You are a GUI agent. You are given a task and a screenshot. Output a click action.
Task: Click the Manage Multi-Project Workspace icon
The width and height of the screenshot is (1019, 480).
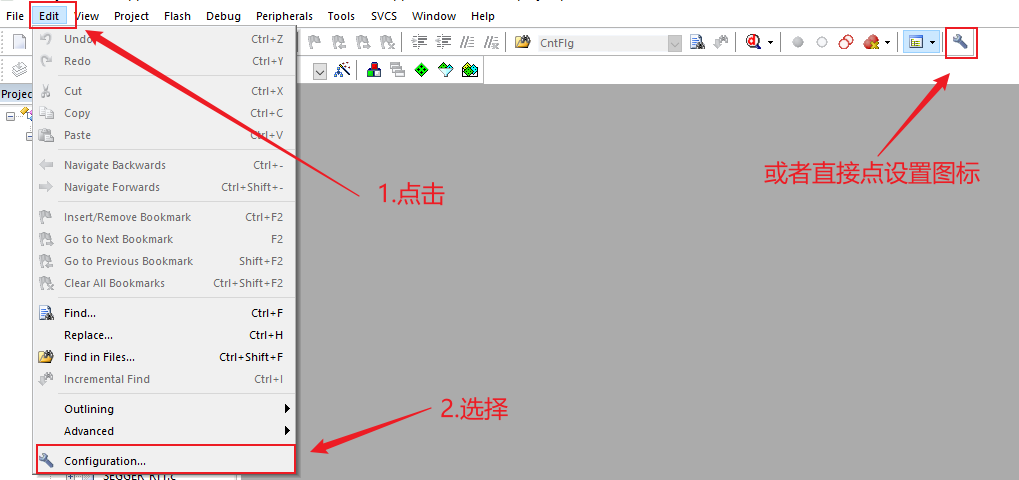(398, 70)
